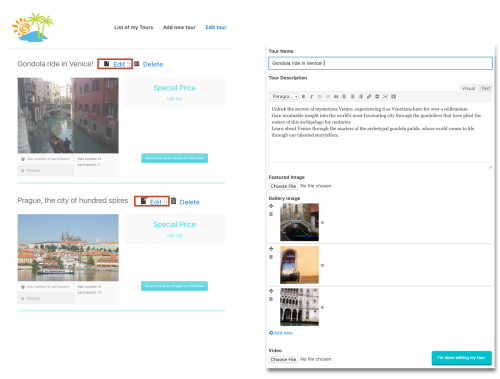Toggle the toolbar toggle (kitchen sink) icon
500x379 pixels.
coord(394,96)
